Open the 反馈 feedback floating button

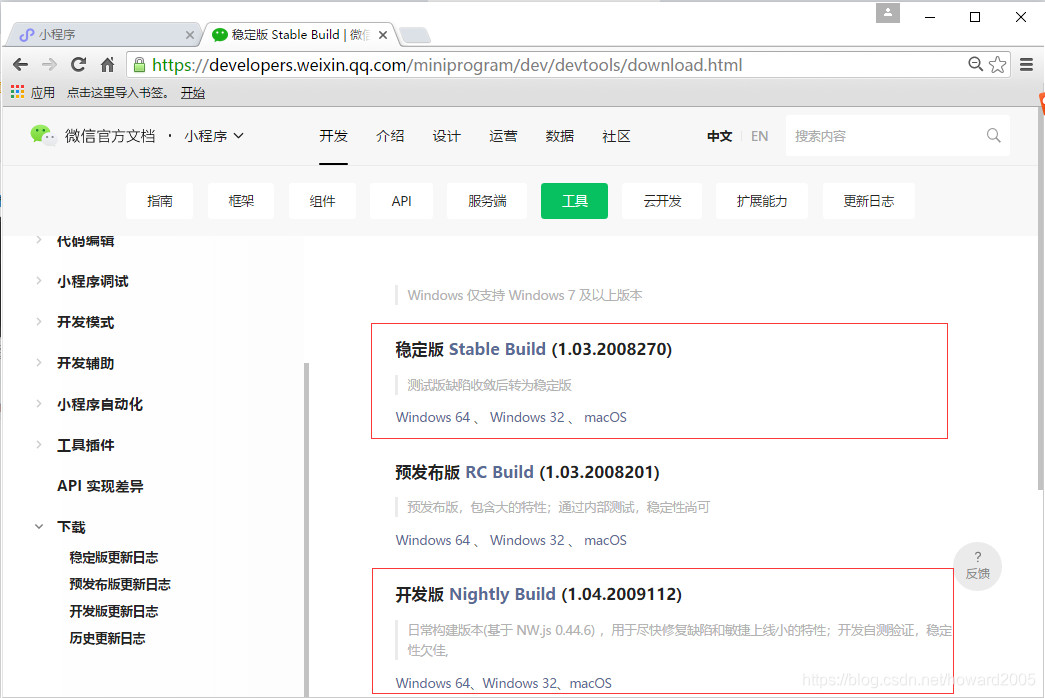tap(978, 566)
